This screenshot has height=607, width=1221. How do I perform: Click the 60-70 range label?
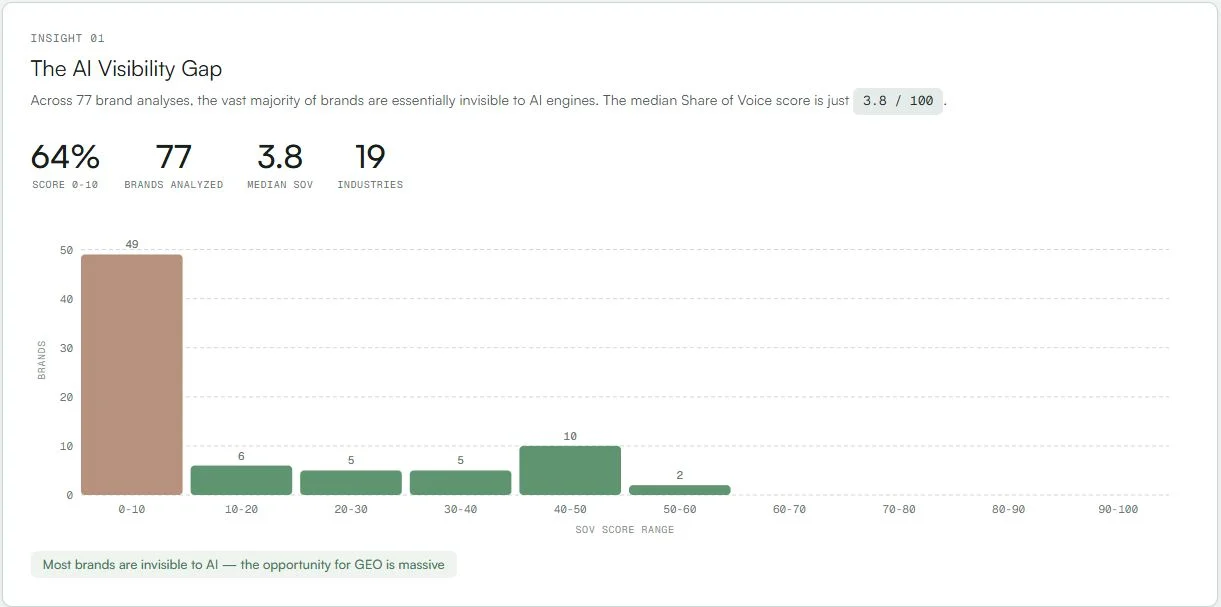[790, 509]
